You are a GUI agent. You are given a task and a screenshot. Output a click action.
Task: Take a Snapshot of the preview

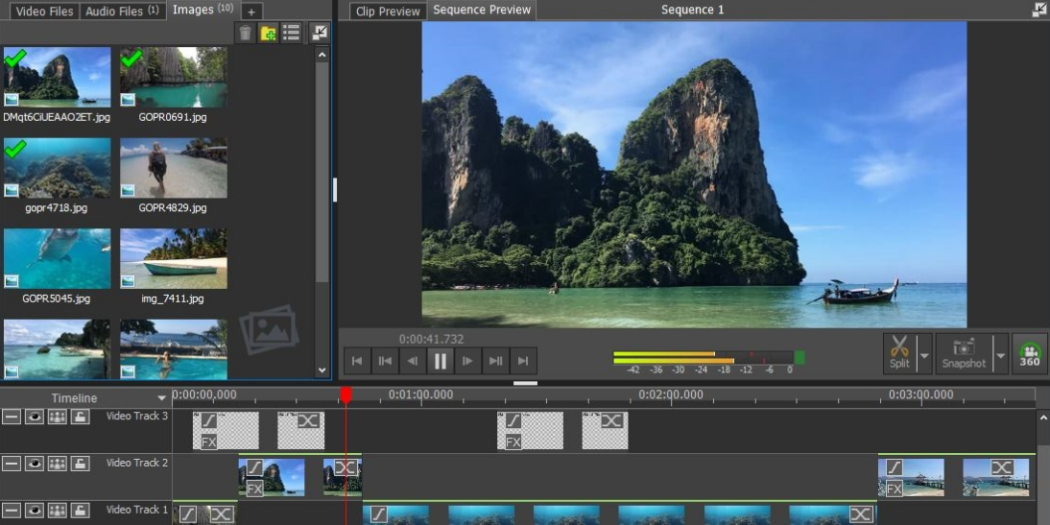pos(964,353)
